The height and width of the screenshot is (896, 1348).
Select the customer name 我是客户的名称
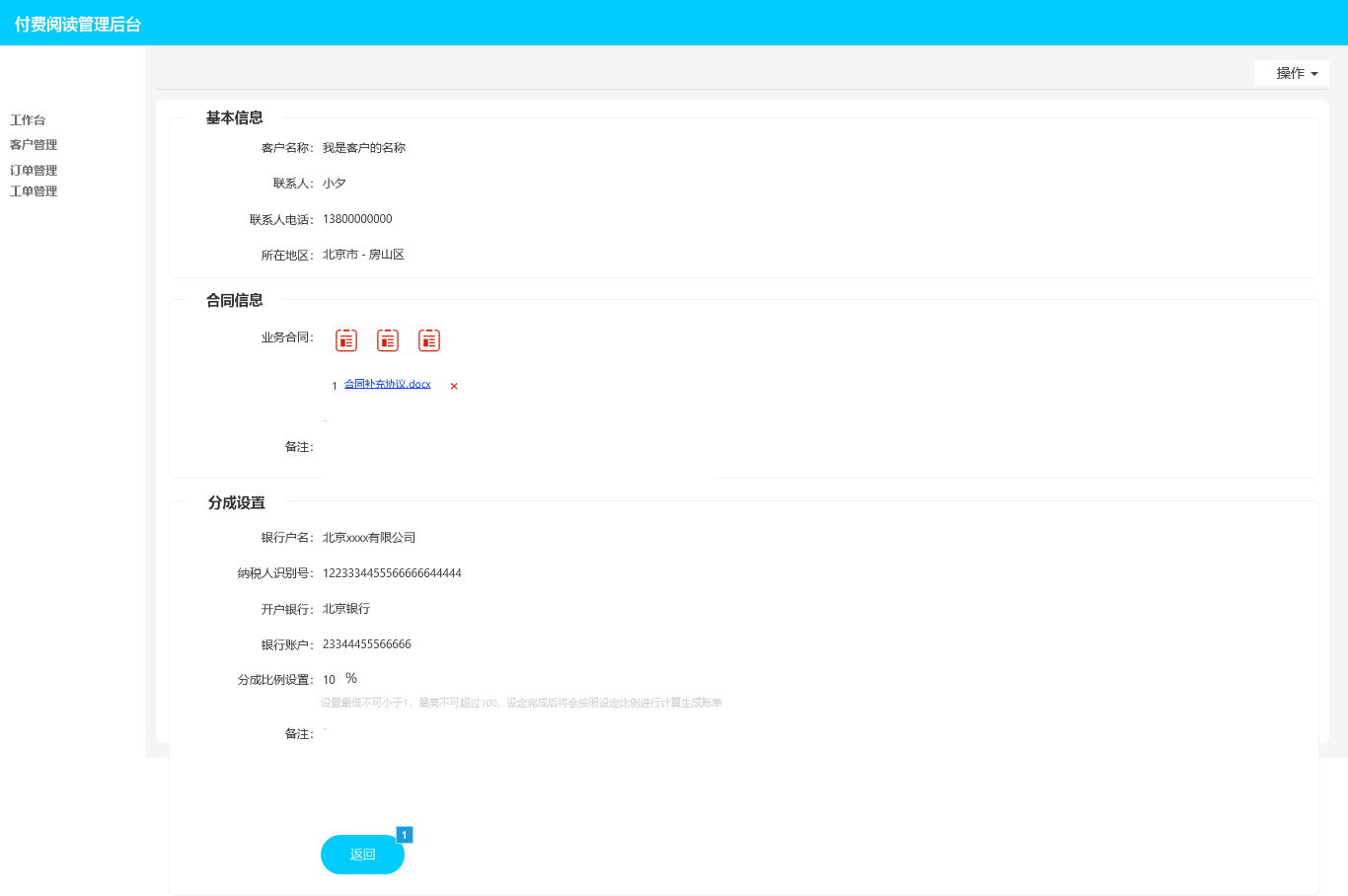[364, 148]
